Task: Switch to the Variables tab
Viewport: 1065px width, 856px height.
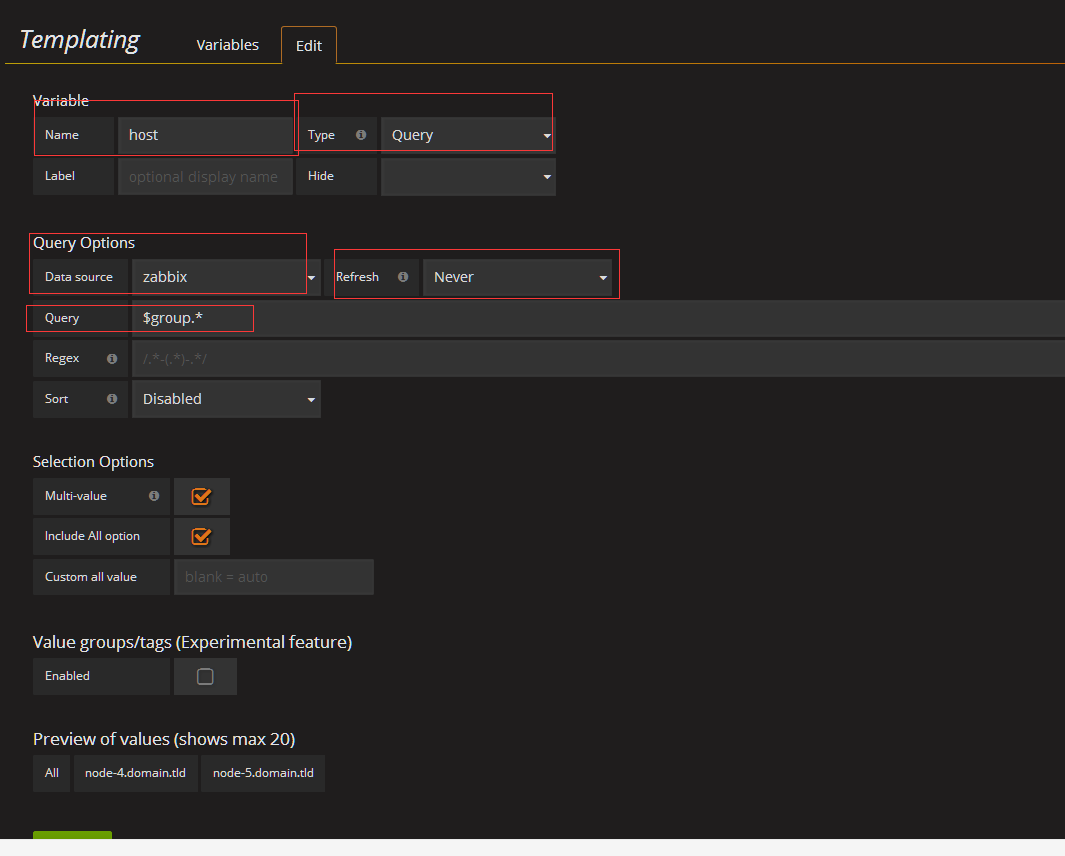Action: (x=227, y=45)
